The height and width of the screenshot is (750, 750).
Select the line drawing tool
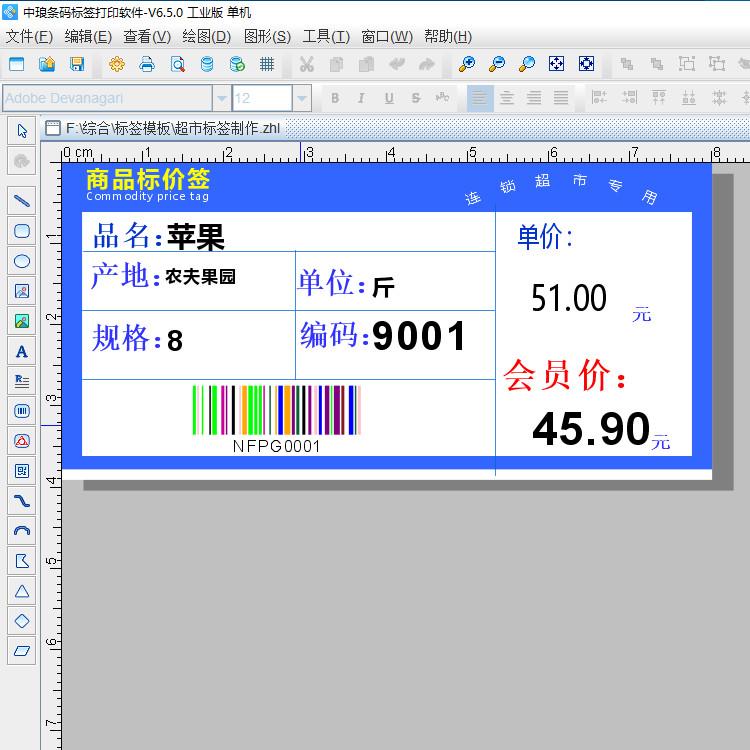pyautogui.click(x=22, y=200)
